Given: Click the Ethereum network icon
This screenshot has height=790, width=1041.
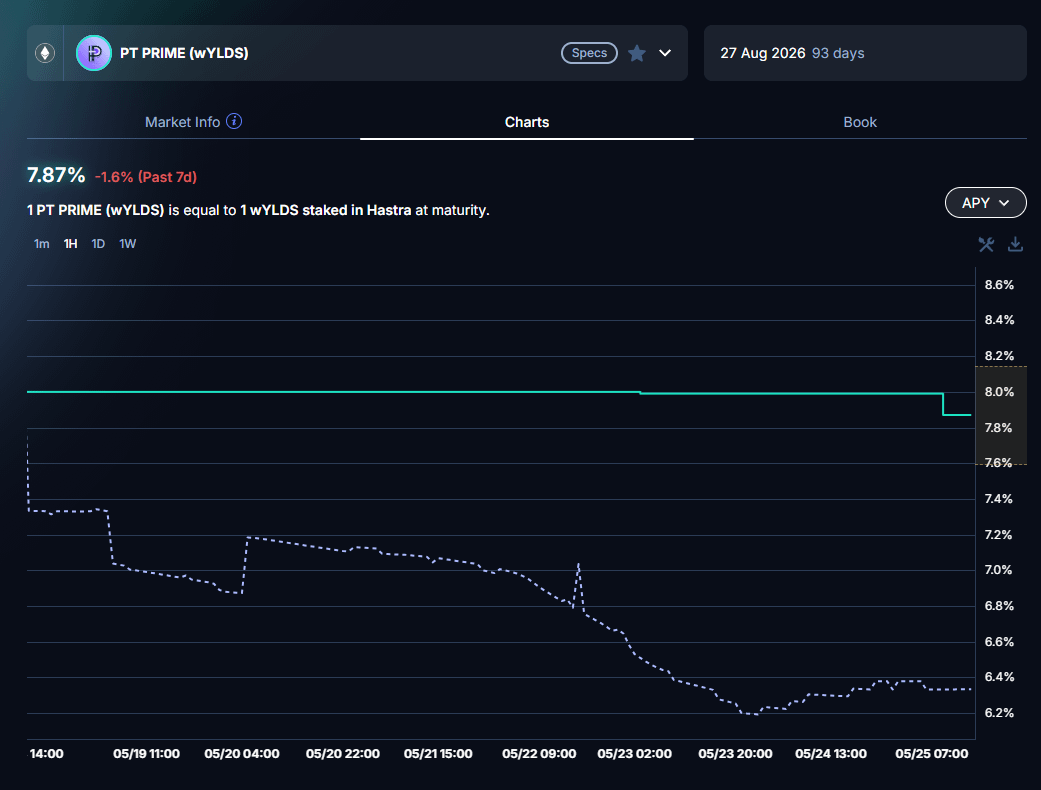Looking at the screenshot, I should [45, 53].
